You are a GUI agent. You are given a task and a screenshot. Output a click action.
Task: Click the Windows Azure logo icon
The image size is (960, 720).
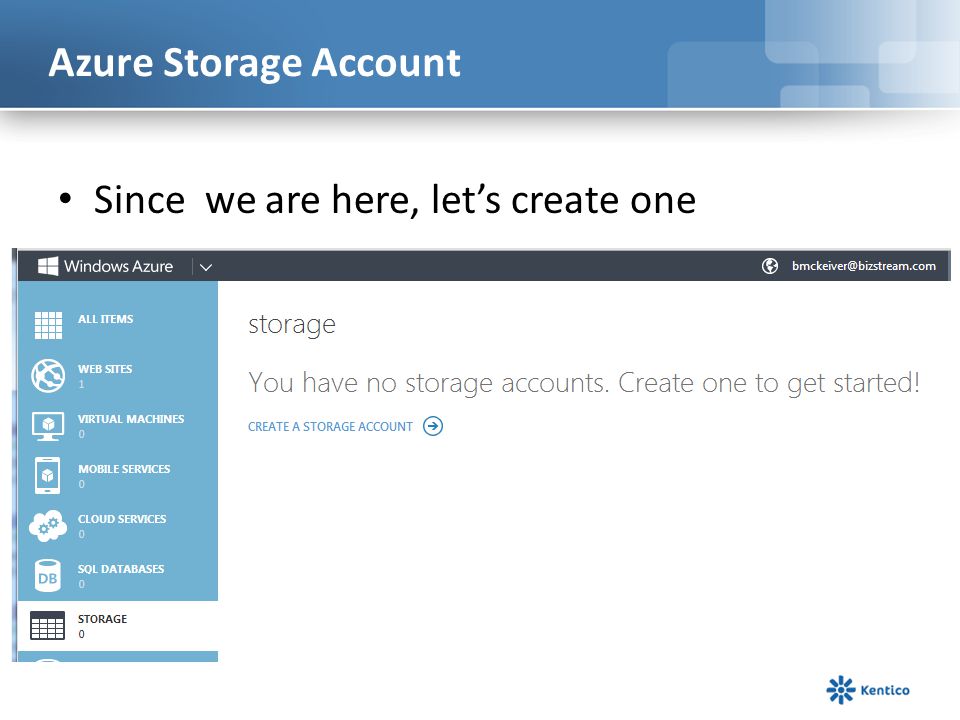coord(48,266)
